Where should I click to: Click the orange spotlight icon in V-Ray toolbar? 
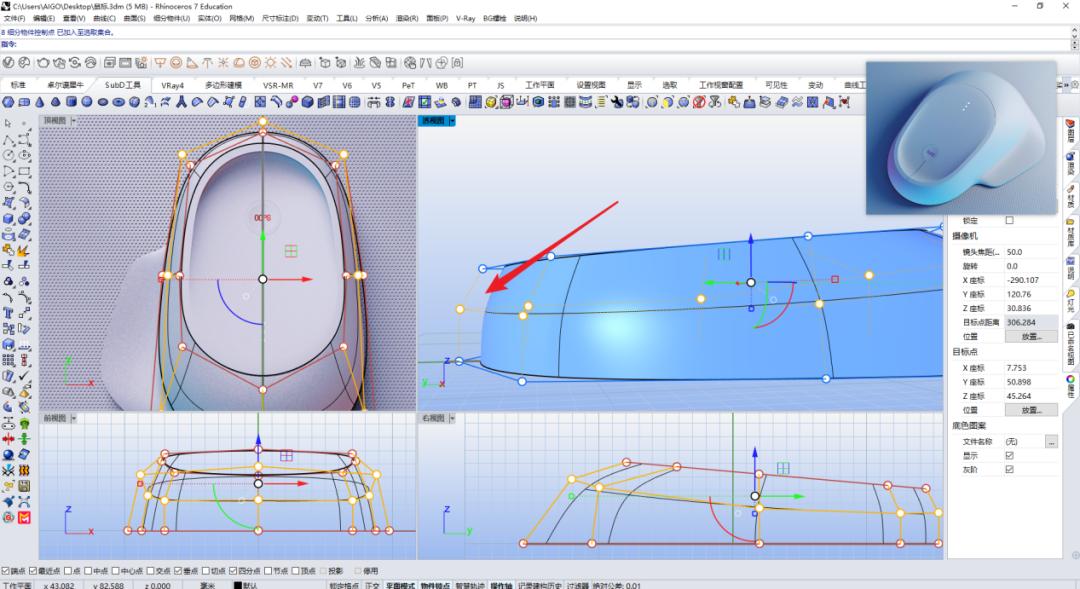click(191, 63)
